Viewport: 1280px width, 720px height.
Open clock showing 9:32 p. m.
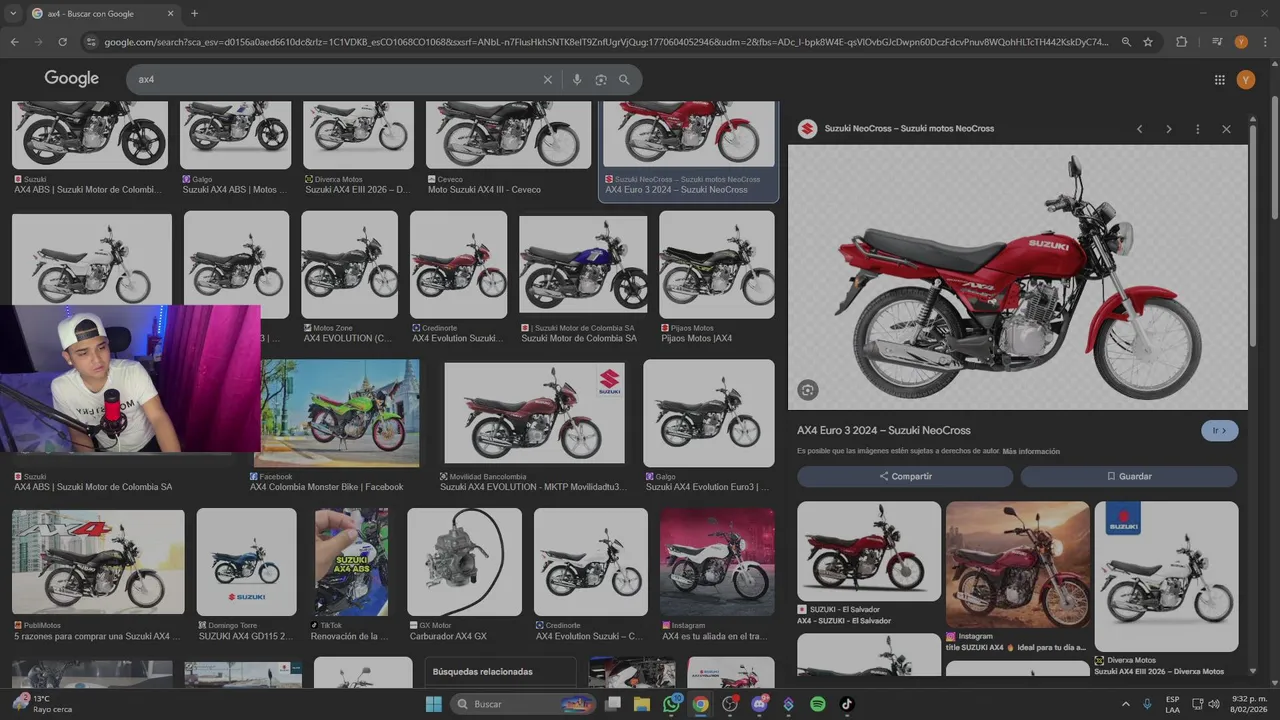[x=1249, y=704]
